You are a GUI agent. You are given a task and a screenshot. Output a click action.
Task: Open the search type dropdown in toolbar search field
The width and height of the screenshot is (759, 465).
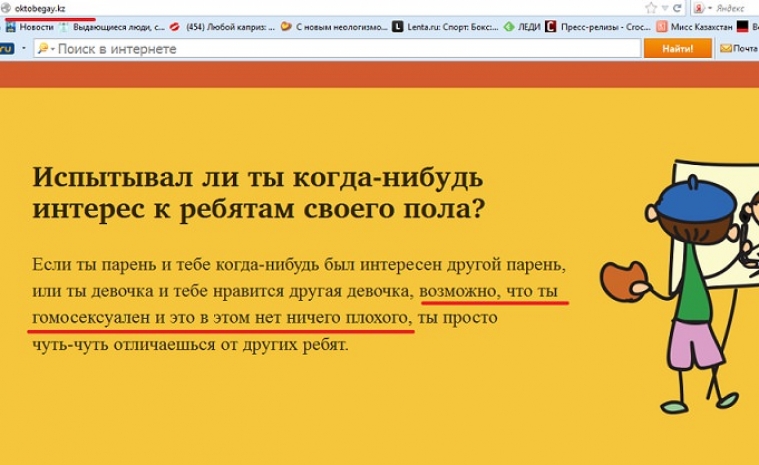pos(53,49)
